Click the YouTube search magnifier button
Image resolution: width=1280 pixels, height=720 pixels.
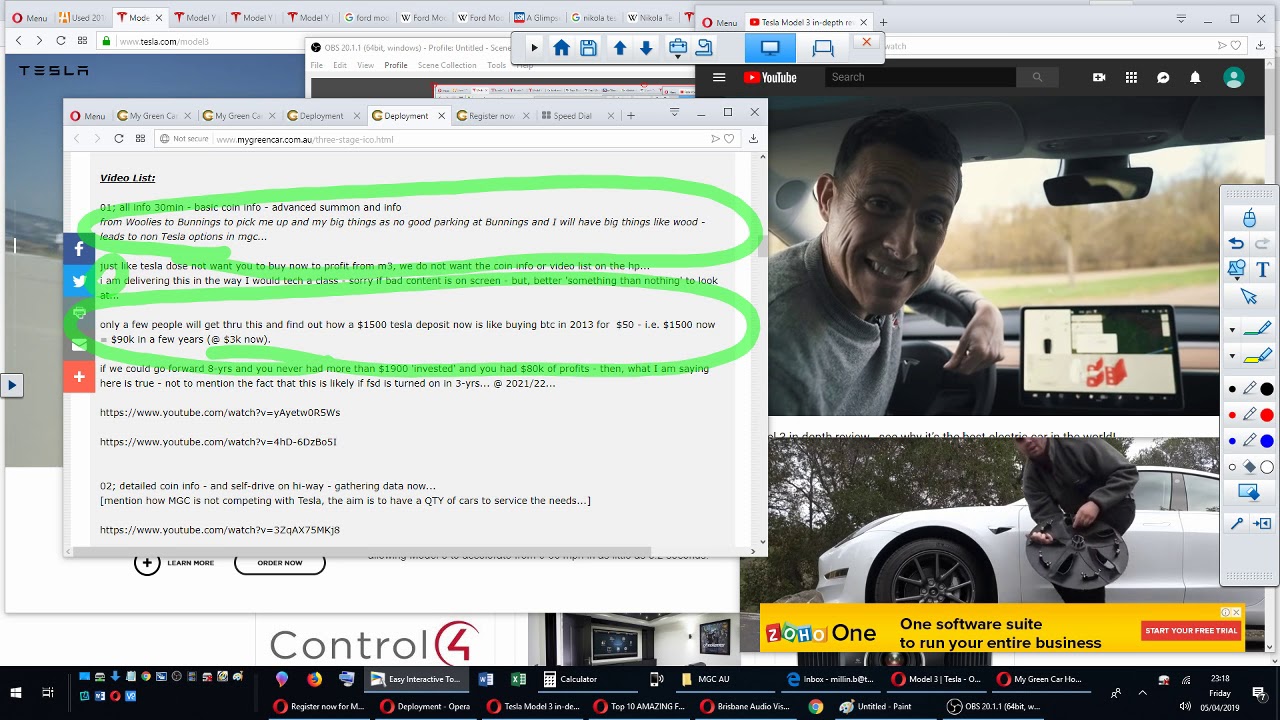coord(1037,77)
